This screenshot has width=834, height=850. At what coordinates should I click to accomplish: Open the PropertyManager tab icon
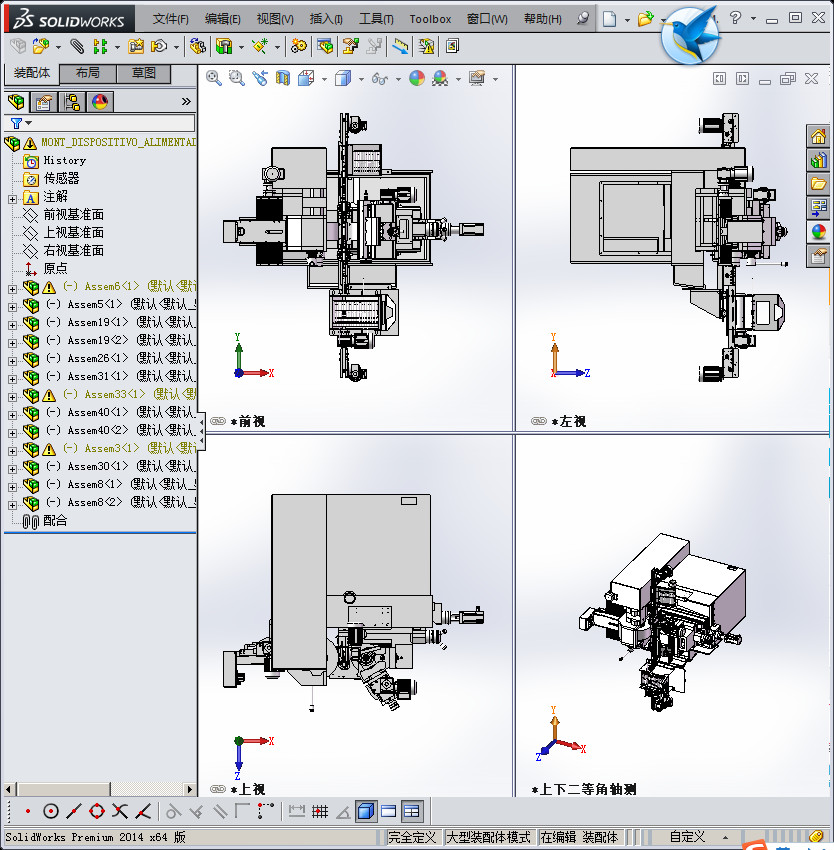click(x=44, y=102)
